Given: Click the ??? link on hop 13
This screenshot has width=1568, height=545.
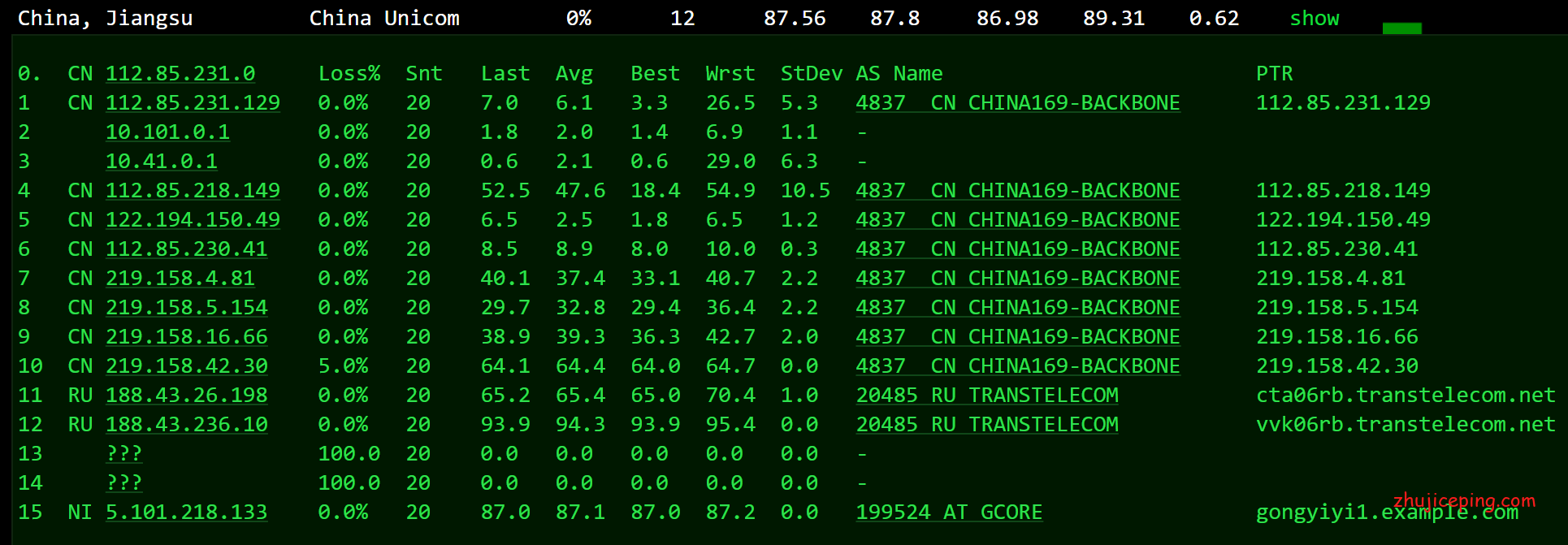Looking at the screenshot, I should tap(123, 454).
